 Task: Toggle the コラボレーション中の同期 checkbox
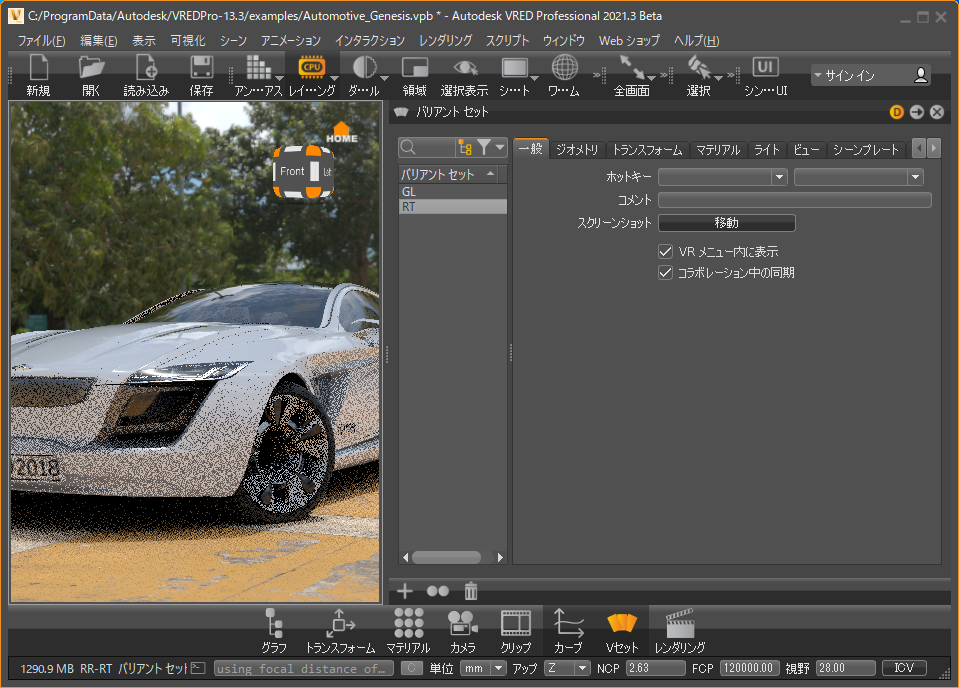pos(665,272)
